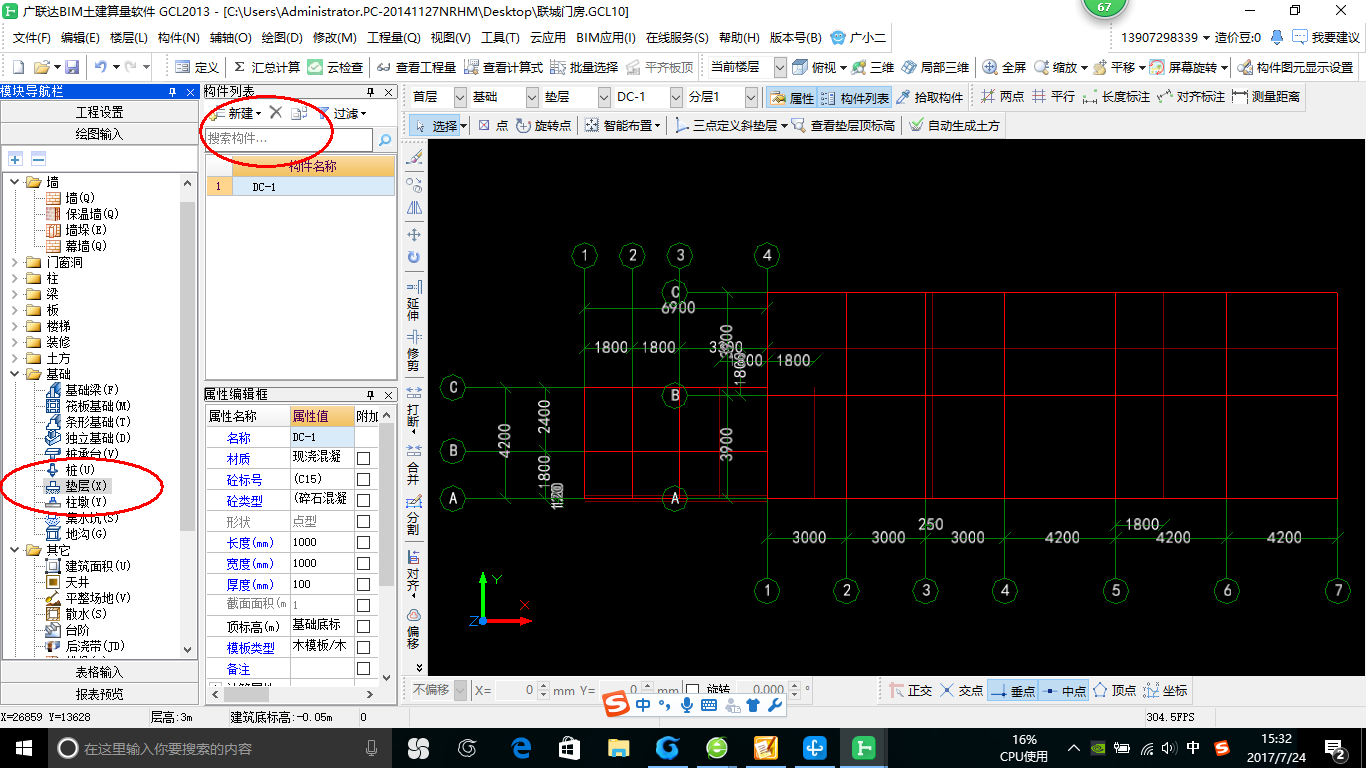Open the 分层1 layer dropdown

(x=751, y=98)
